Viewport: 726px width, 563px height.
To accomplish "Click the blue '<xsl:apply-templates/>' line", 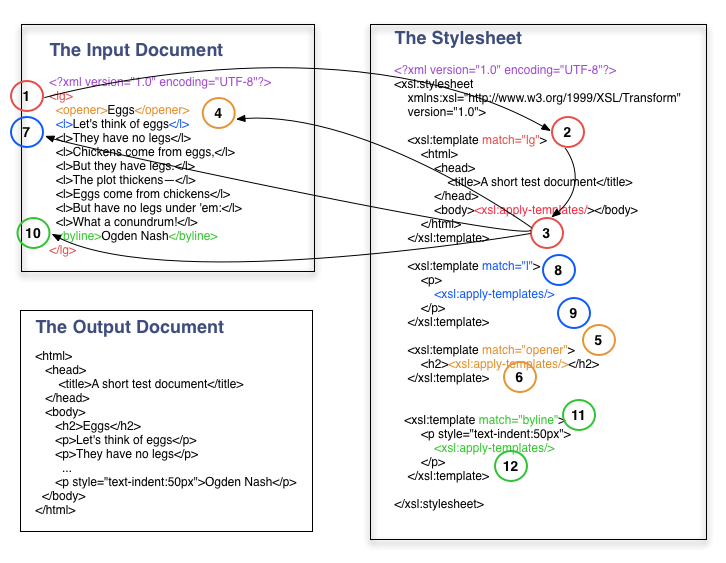I will tap(494, 294).
